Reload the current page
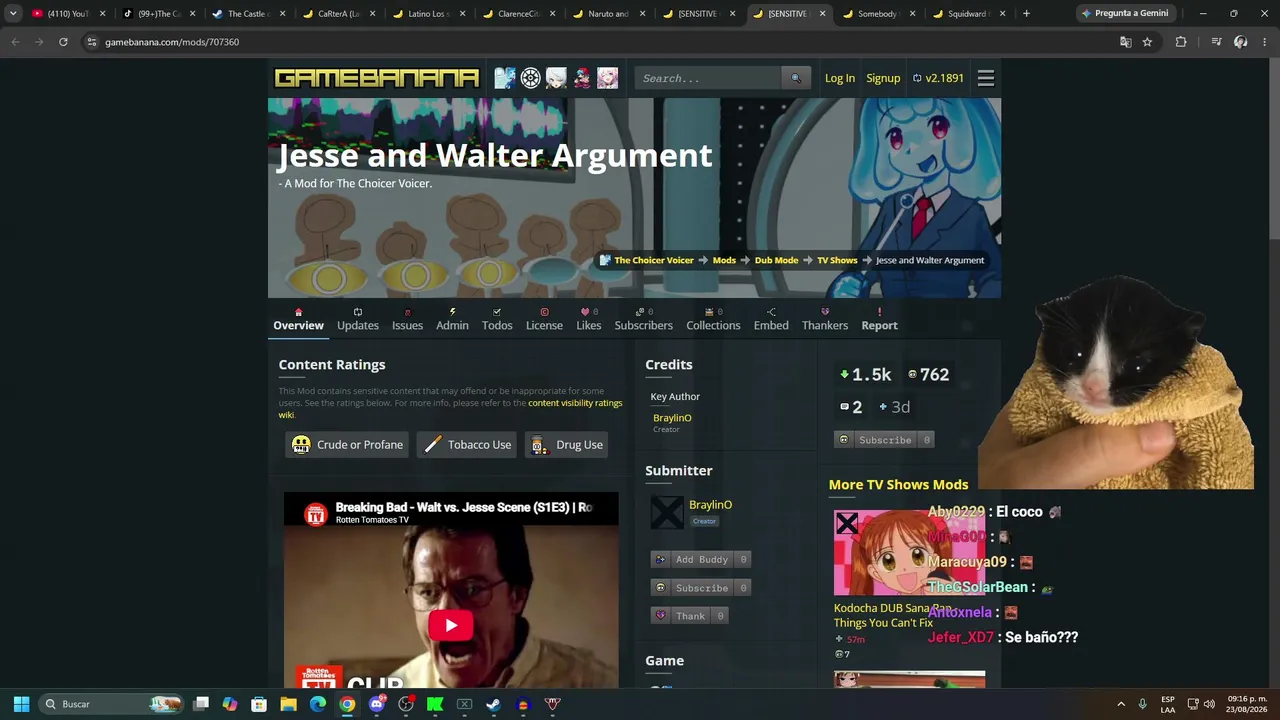The height and width of the screenshot is (720, 1280). pyautogui.click(x=63, y=42)
